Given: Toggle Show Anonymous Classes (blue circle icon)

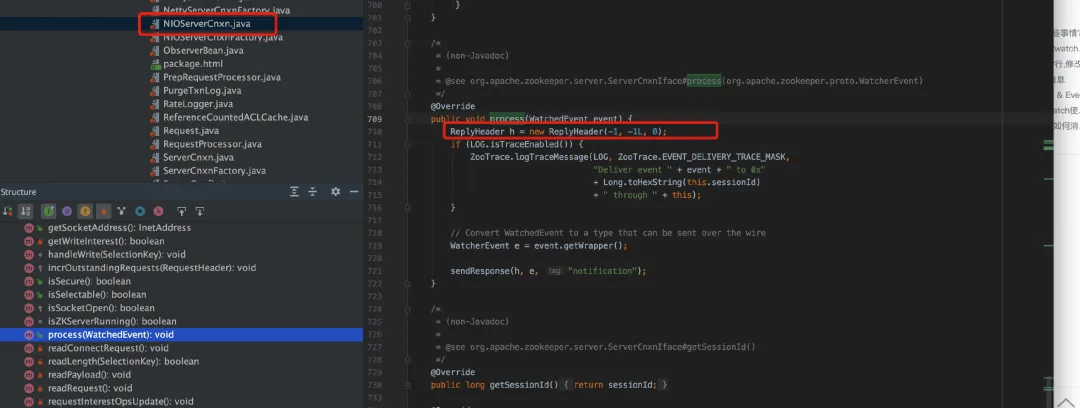Looking at the screenshot, I should (x=140, y=211).
